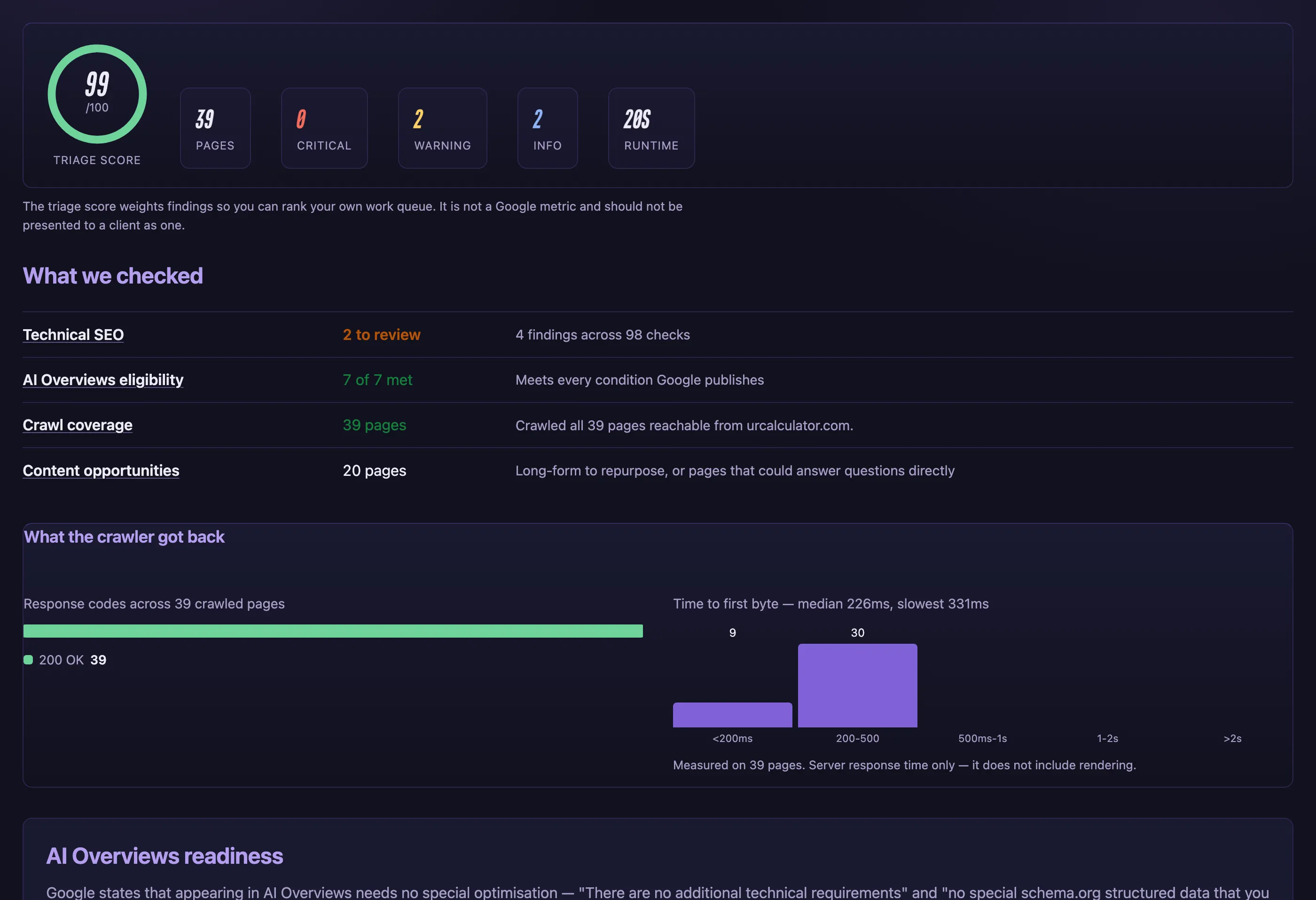Click the 'TRIAGE SCORE' label
The image size is (1316, 900).
click(97, 160)
